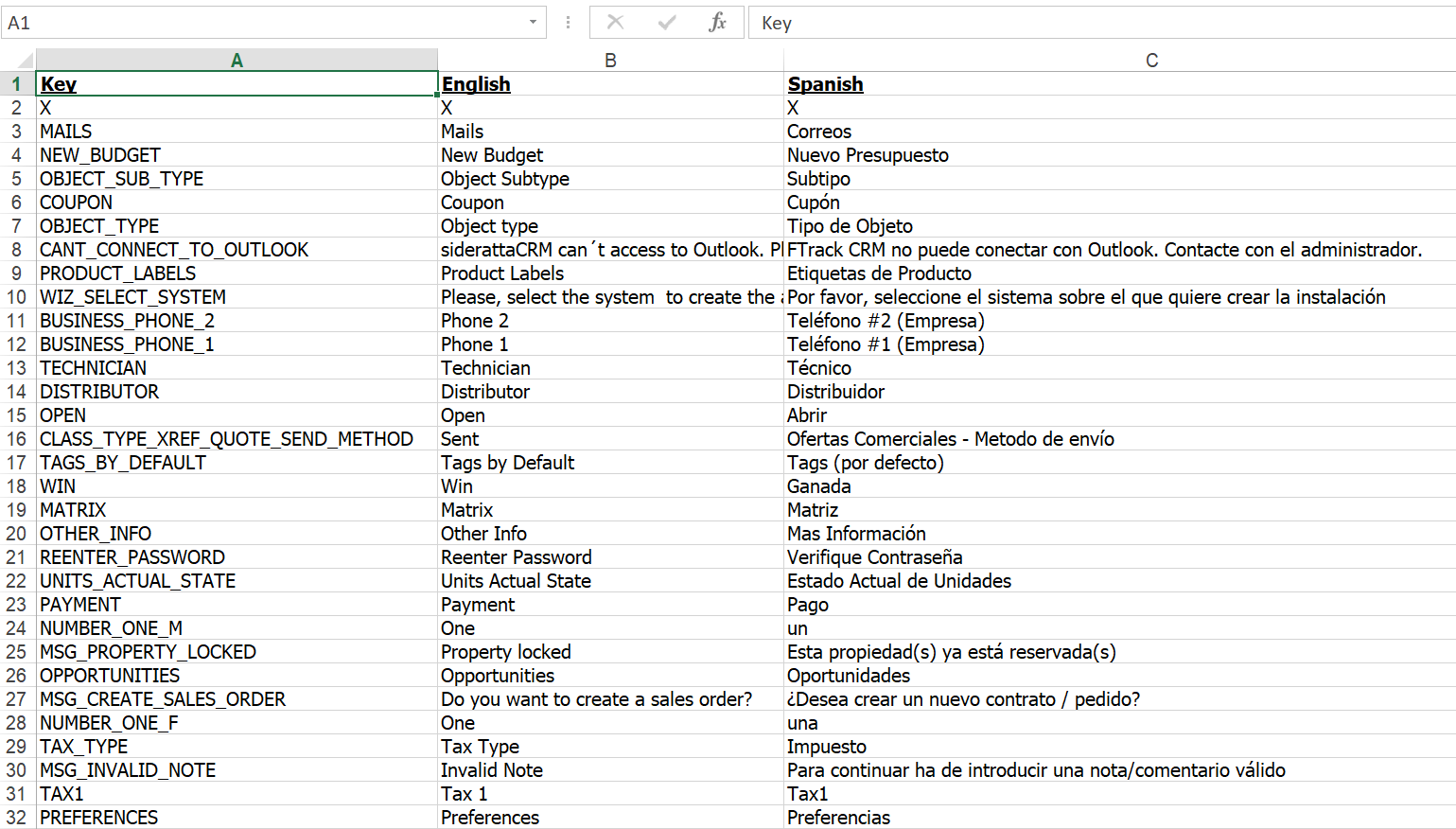Click the English cell Reenter Password
The height and width of the screenshot is (829, 1456).
[x=610, y=557]
